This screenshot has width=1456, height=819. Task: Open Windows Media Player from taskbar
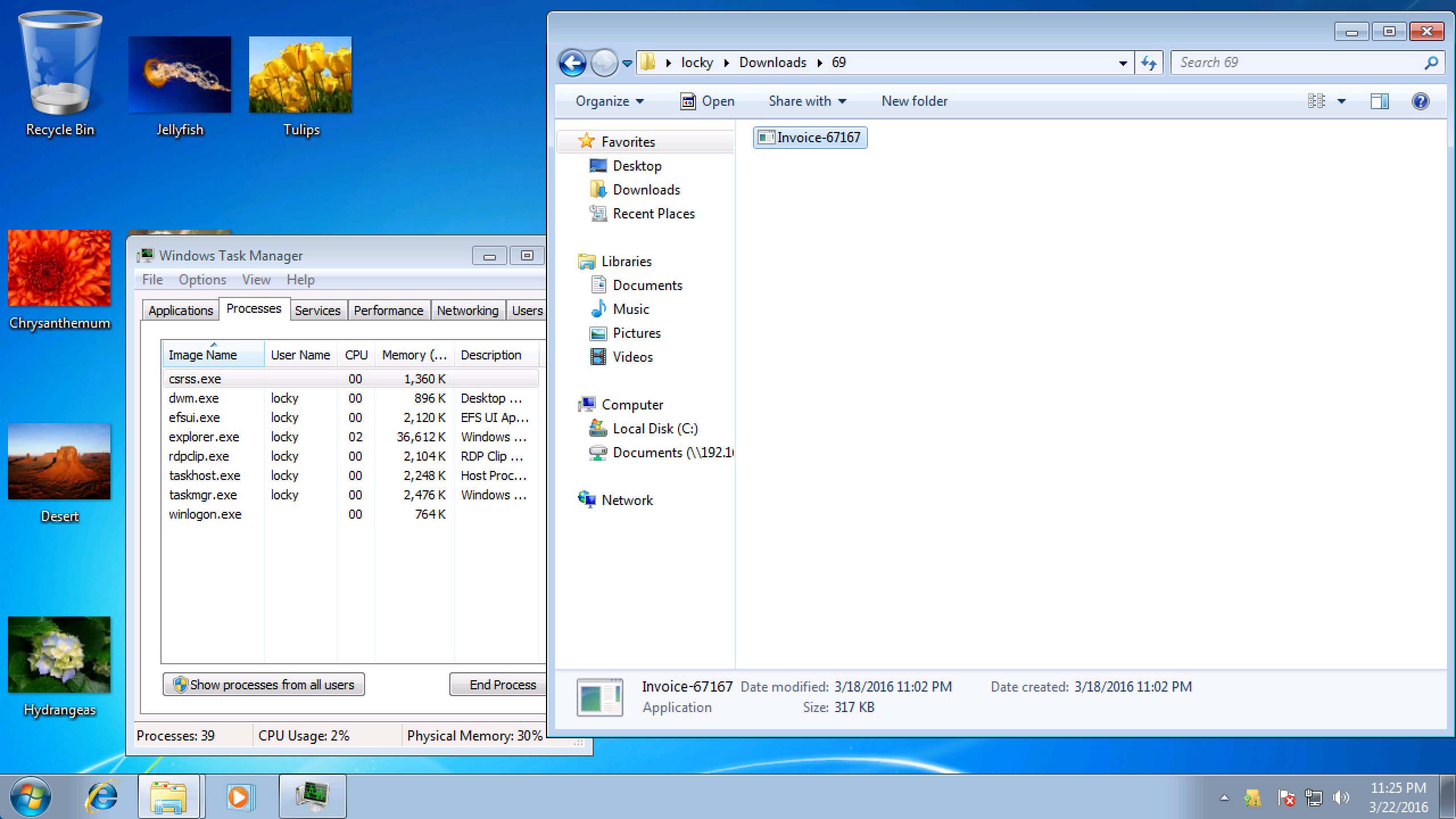(x=240, y=796)
